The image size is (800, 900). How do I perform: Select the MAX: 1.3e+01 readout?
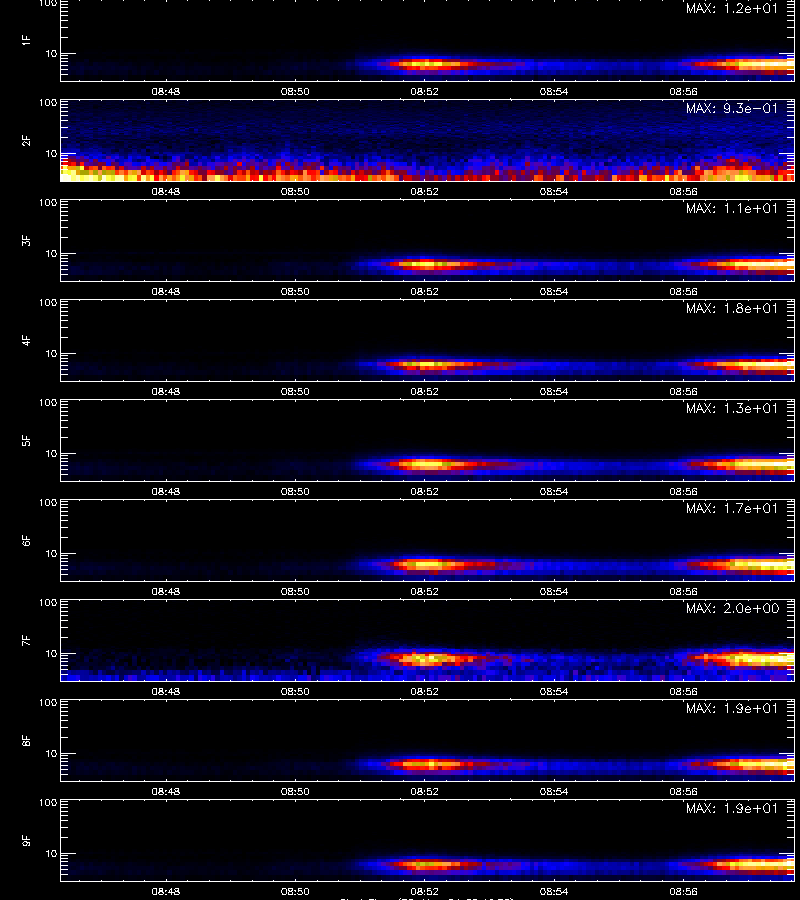point(732,408)
